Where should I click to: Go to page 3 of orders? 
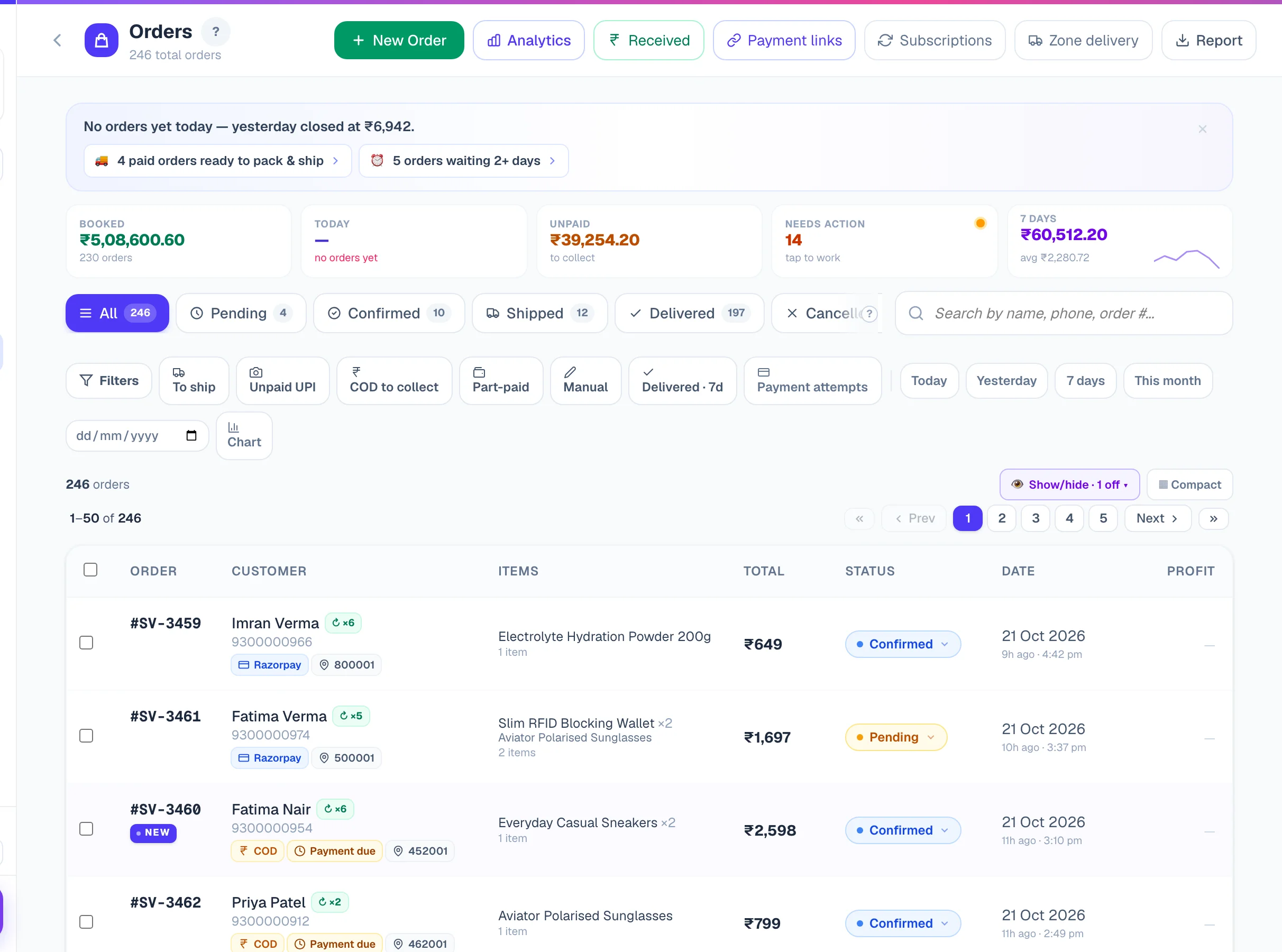[x=1036, y=519]
